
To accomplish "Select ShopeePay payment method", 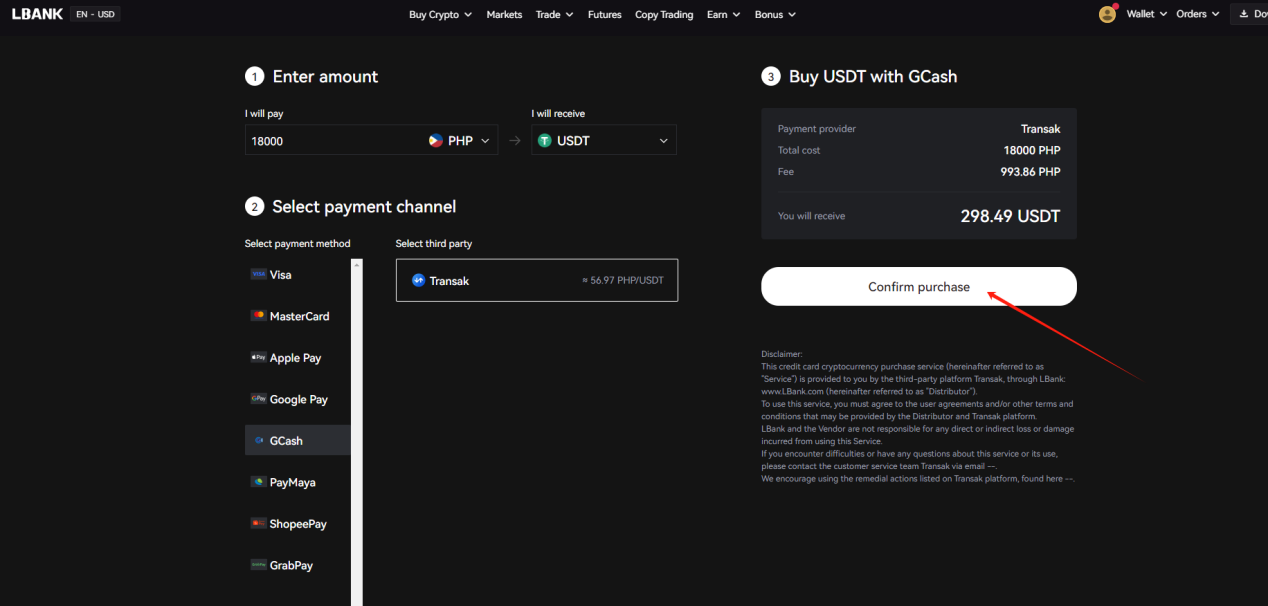I will [297, 523].
